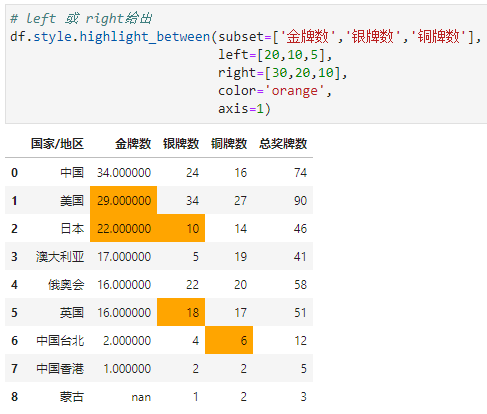Click the silver value 22 in 俄奥会 row
487x414 pixels.
tap(192, 285)
